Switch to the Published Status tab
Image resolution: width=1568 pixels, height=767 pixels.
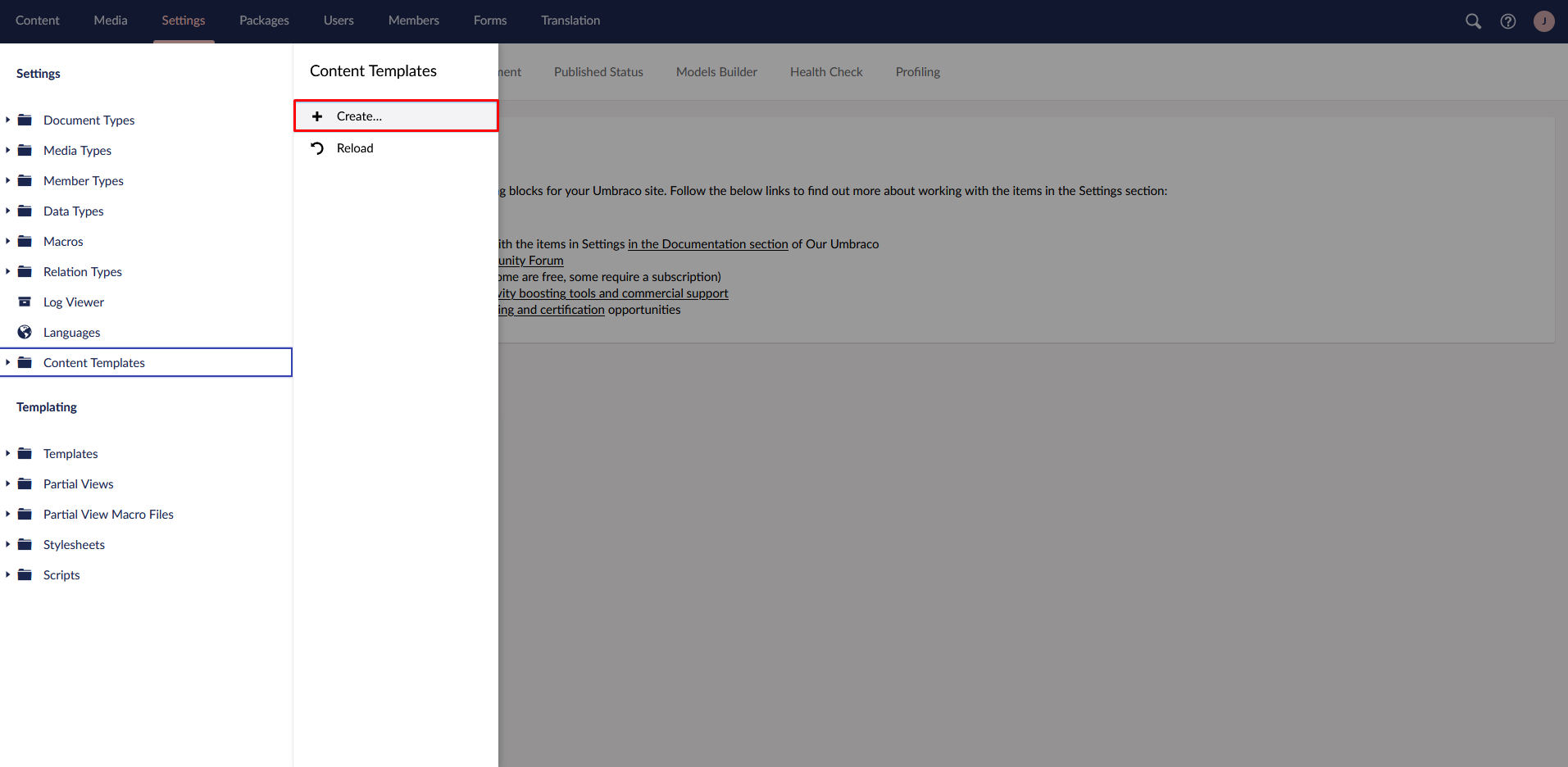(598, 72)
